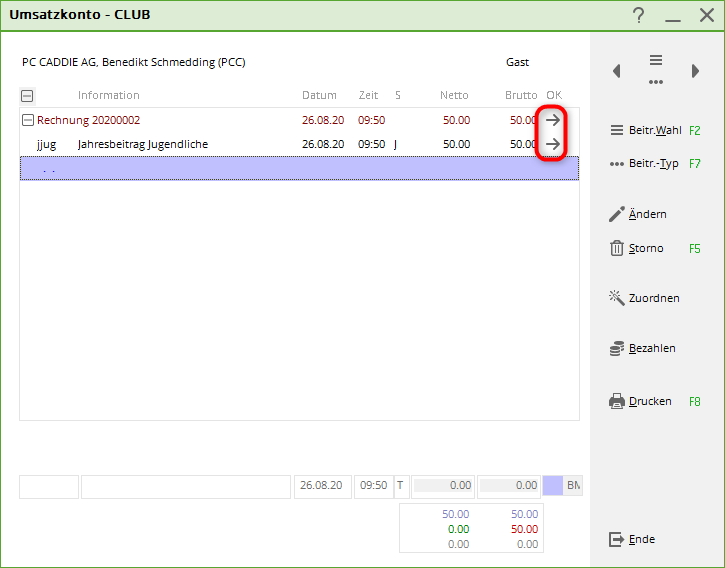725x568 pixels.
Task: Click the OK column header
Action: [554, 95]
